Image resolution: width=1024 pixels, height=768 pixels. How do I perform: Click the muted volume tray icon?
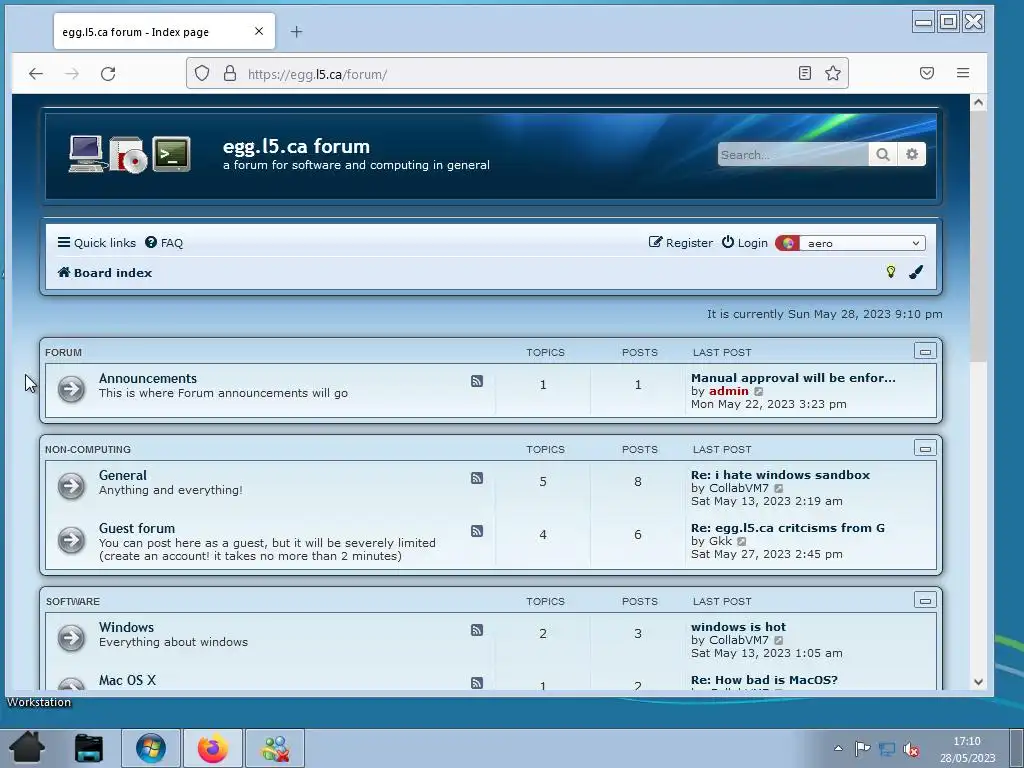[x=911, y=749]
